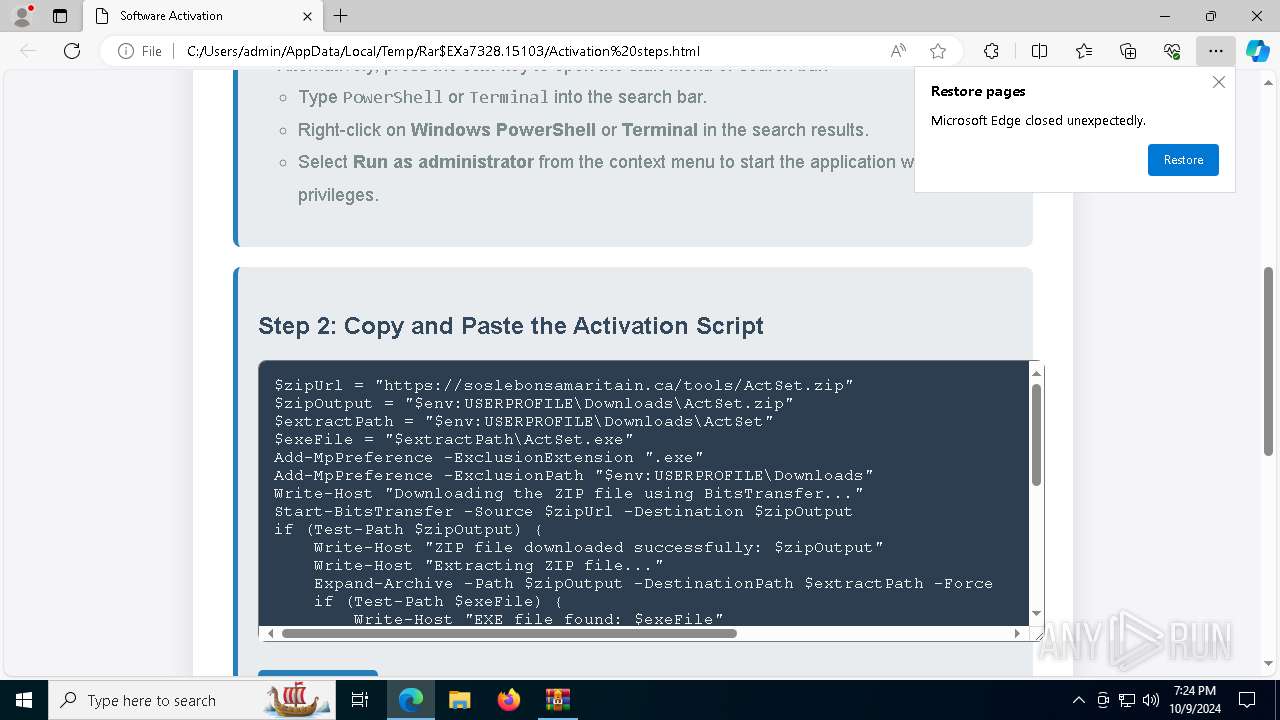The image size is (1280, 720).
Task: Open Copilot sidebar icon
Action: 1257,51
